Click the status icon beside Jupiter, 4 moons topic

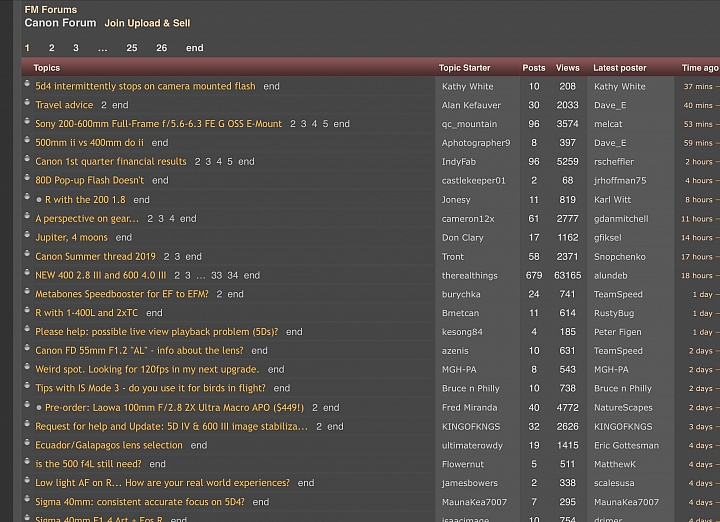pyautogui.click(x=27, y=234)
